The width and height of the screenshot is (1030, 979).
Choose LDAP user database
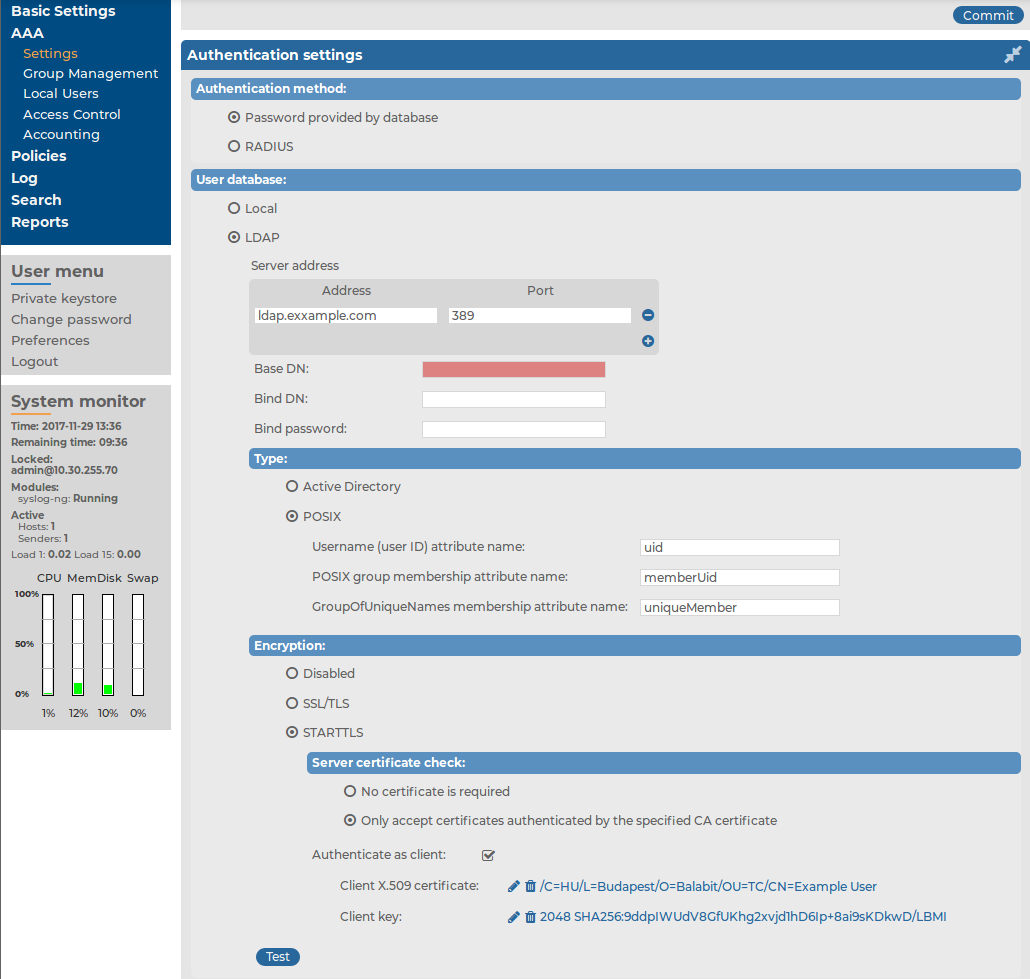click(x=234, y=237)
